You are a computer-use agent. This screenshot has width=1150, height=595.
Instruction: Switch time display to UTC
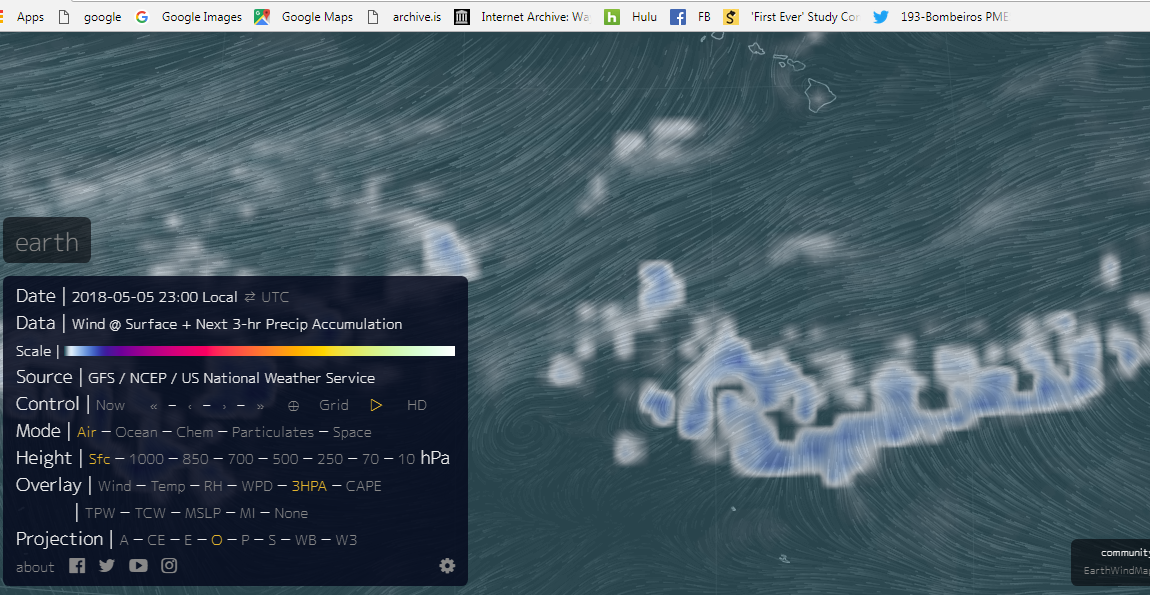[x=276, y=298]
